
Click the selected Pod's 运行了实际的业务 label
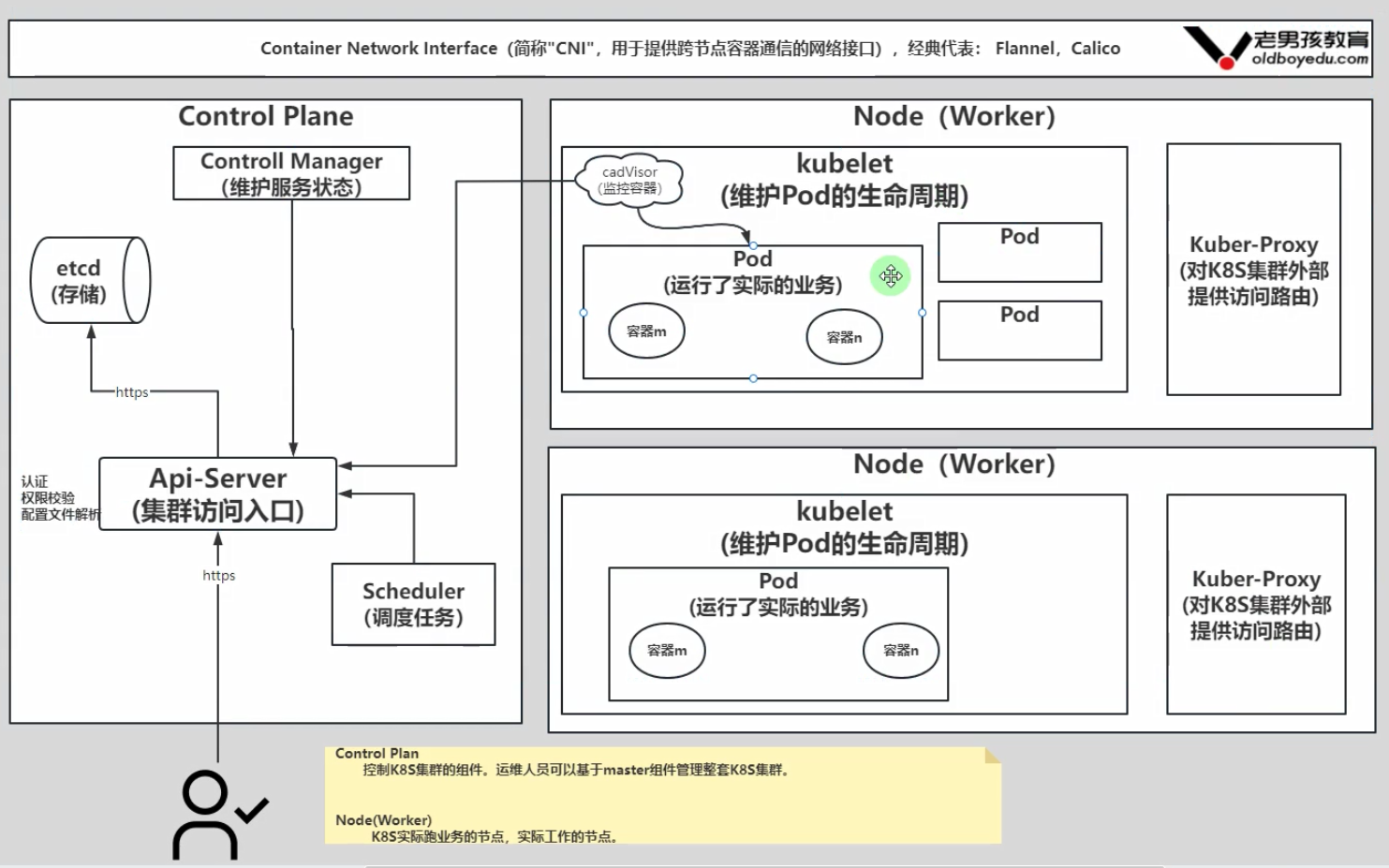(753, 285)
